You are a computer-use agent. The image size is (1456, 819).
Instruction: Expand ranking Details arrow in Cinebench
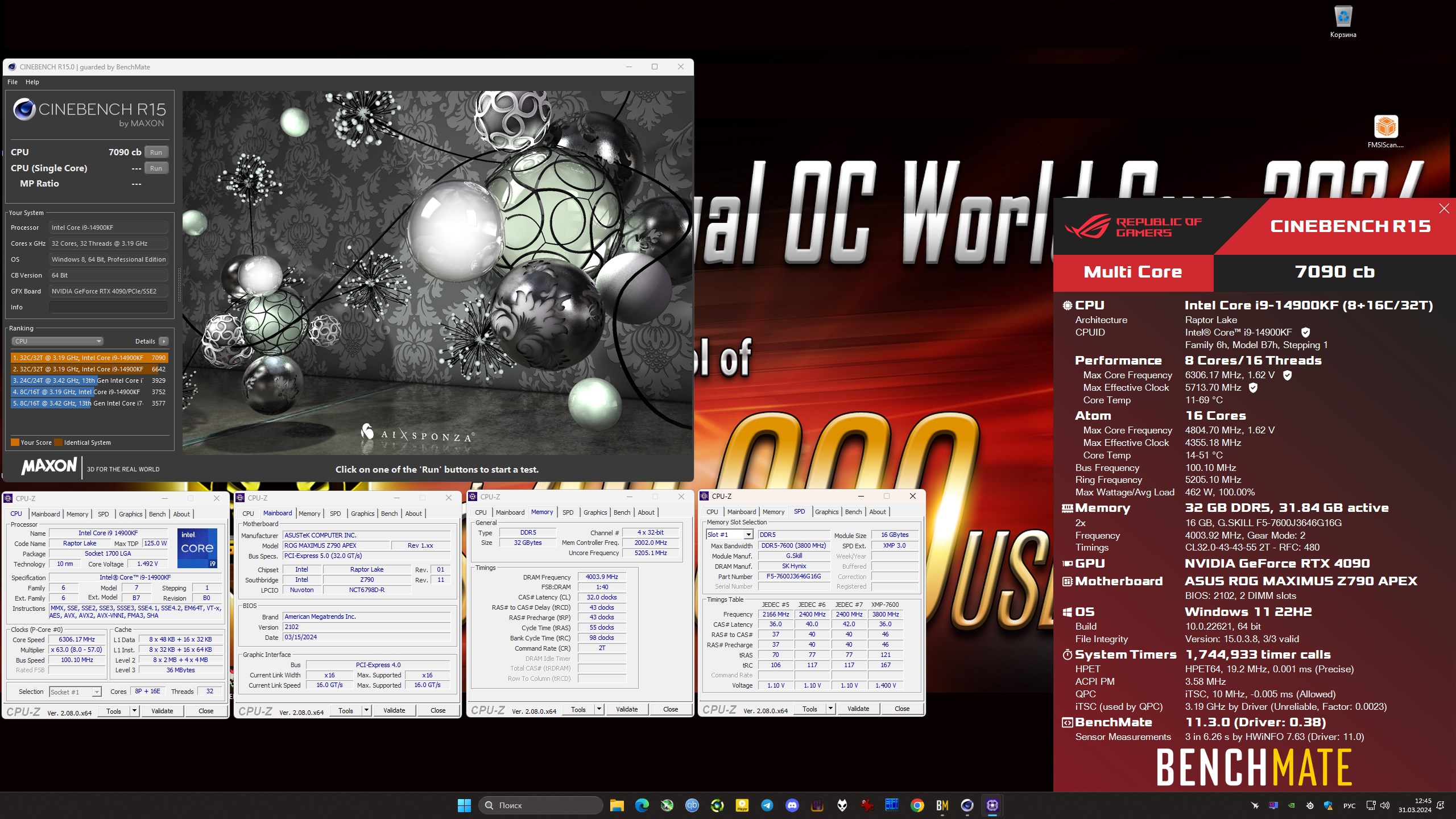164,341
